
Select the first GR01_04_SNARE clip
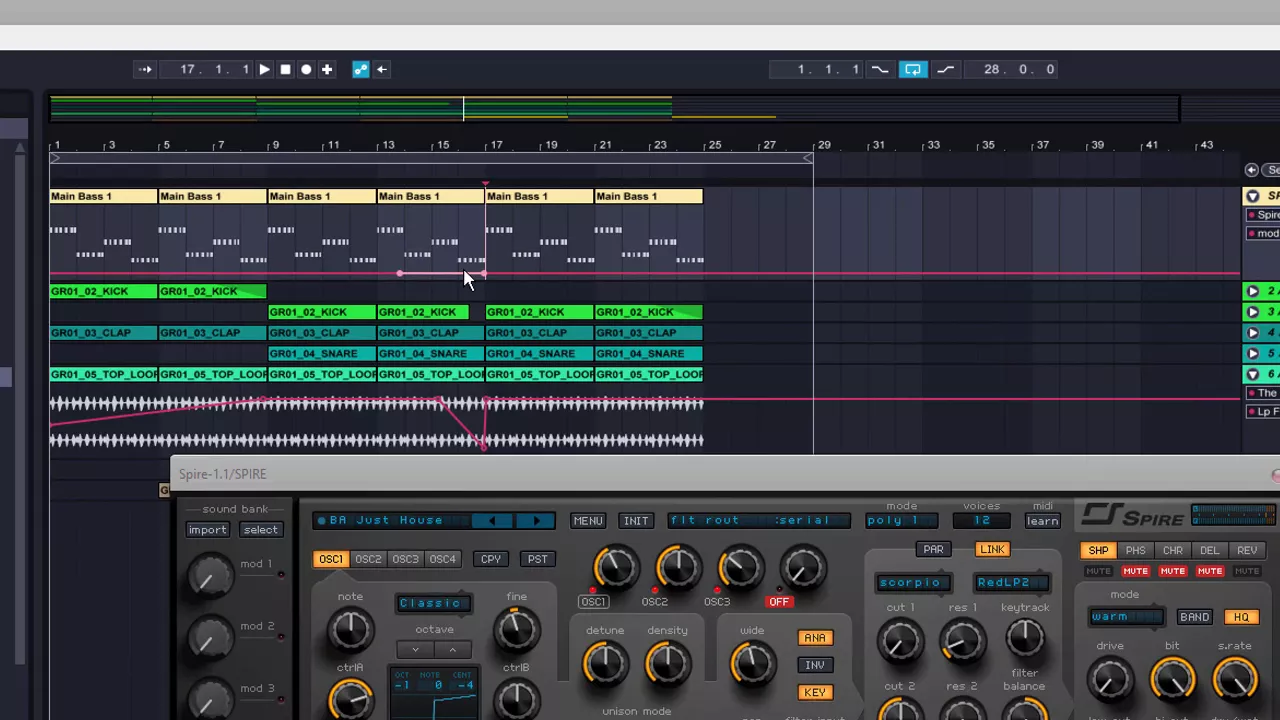click(322, 353)
